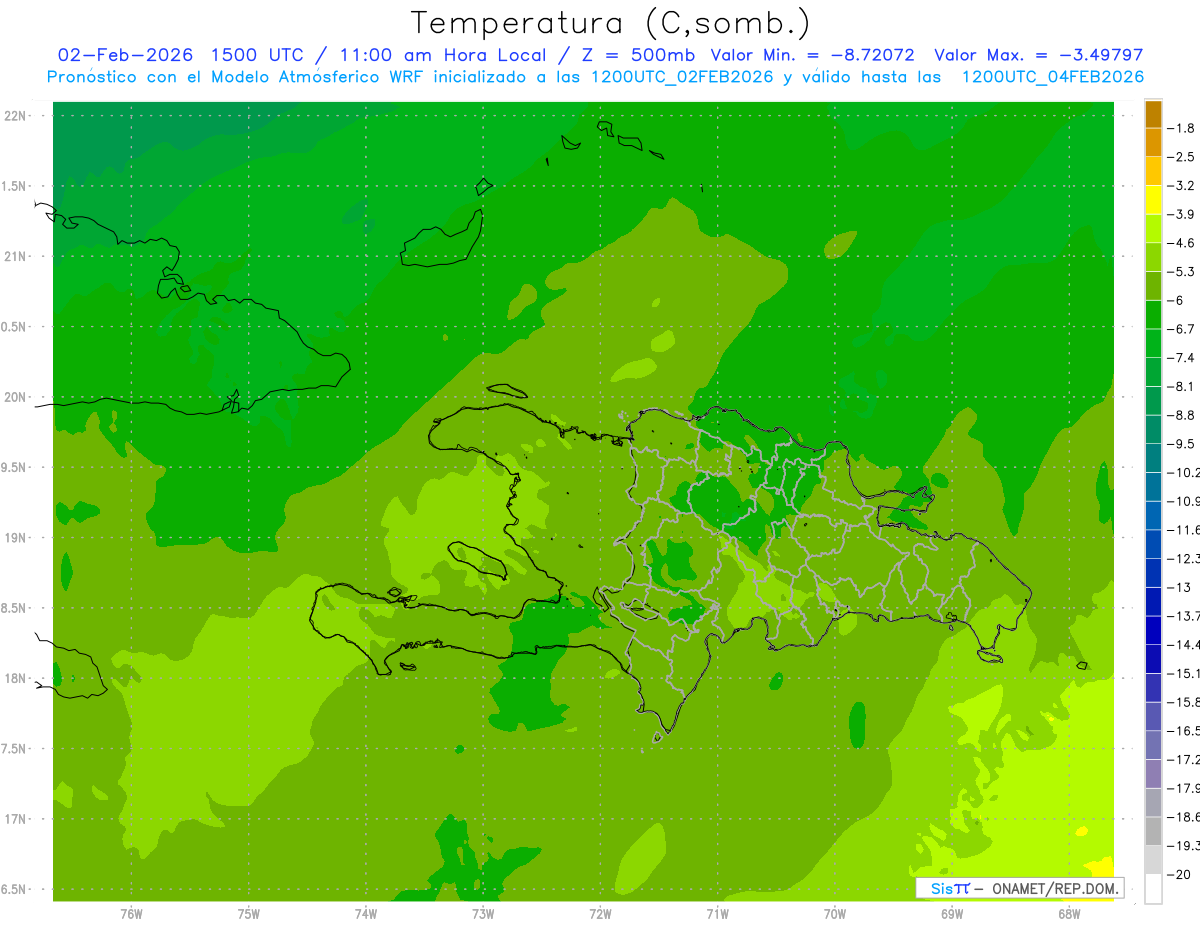Screen dimensions: 1200x927
Task: Click the '70W' longitude axis label
Action: click(x=835, y=913)
